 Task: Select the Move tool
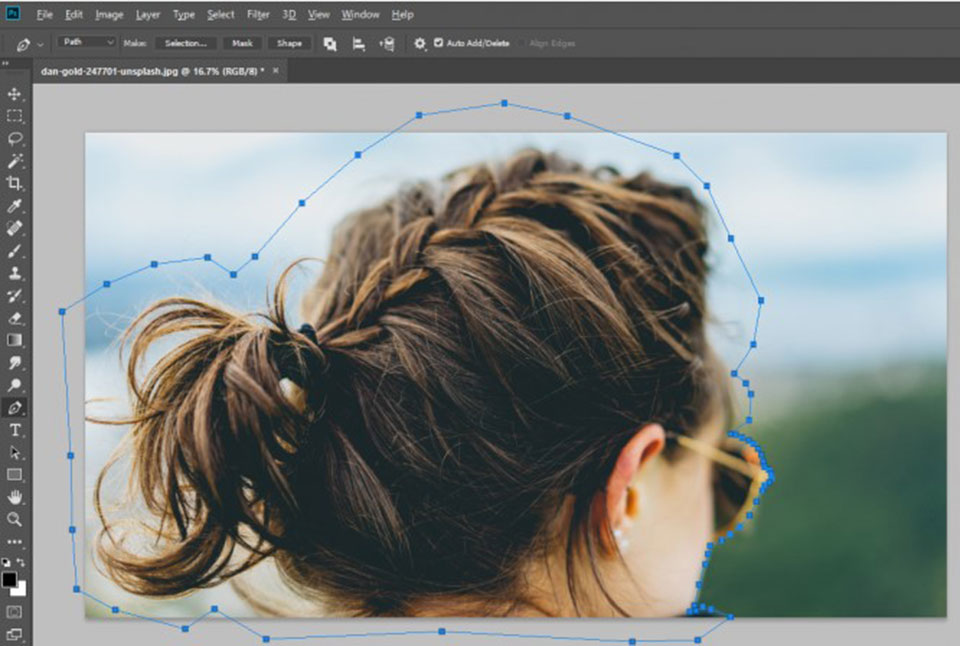[x=14, y=94]
